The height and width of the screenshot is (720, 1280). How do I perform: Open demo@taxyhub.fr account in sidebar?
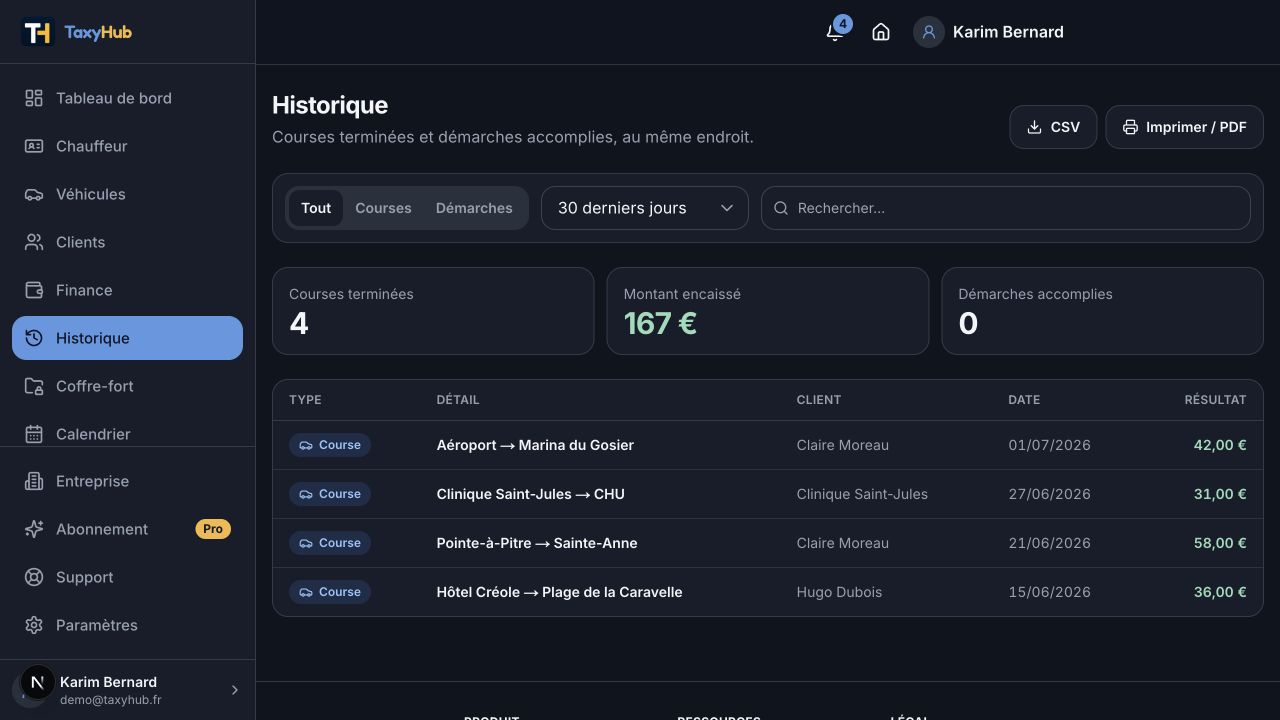(127, 690)
